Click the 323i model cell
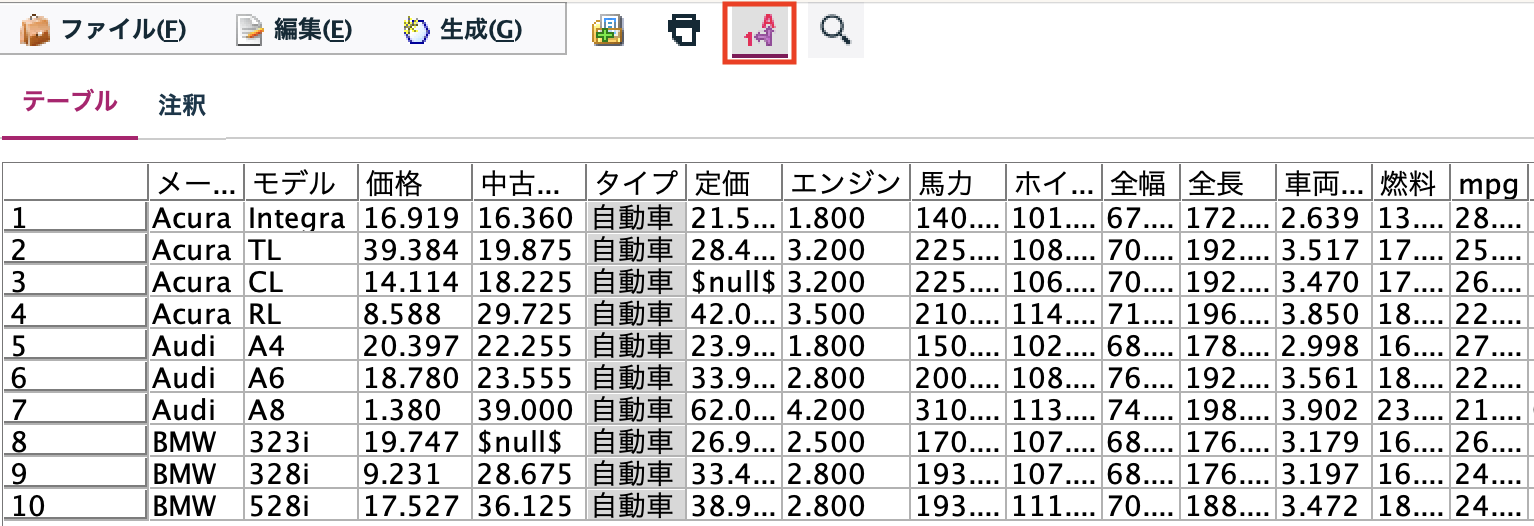Screen dimensions: 1534x526 click(x=302, y=441)
